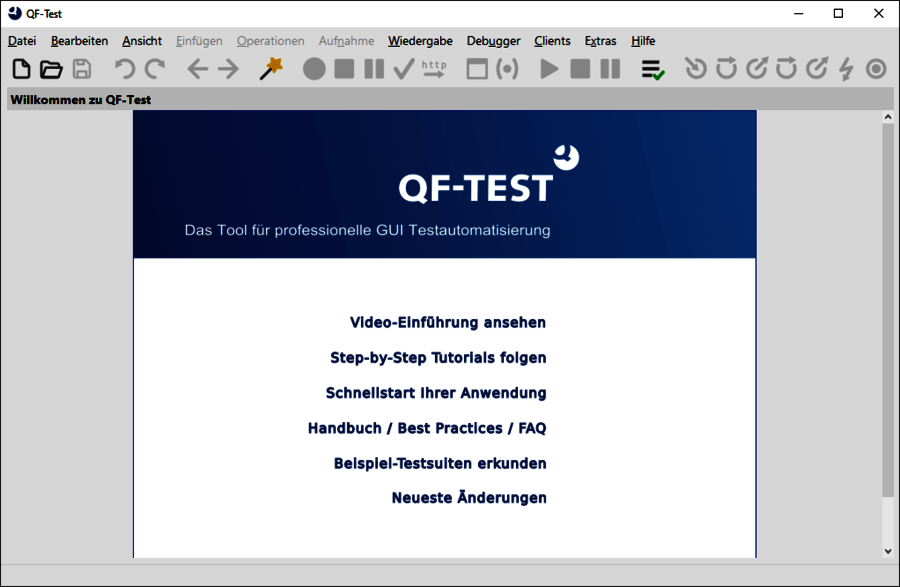This screenshot has width=900, height=587.
Task: Click the Willkommen zu QF-Test heading
Action: pos(80,100)
